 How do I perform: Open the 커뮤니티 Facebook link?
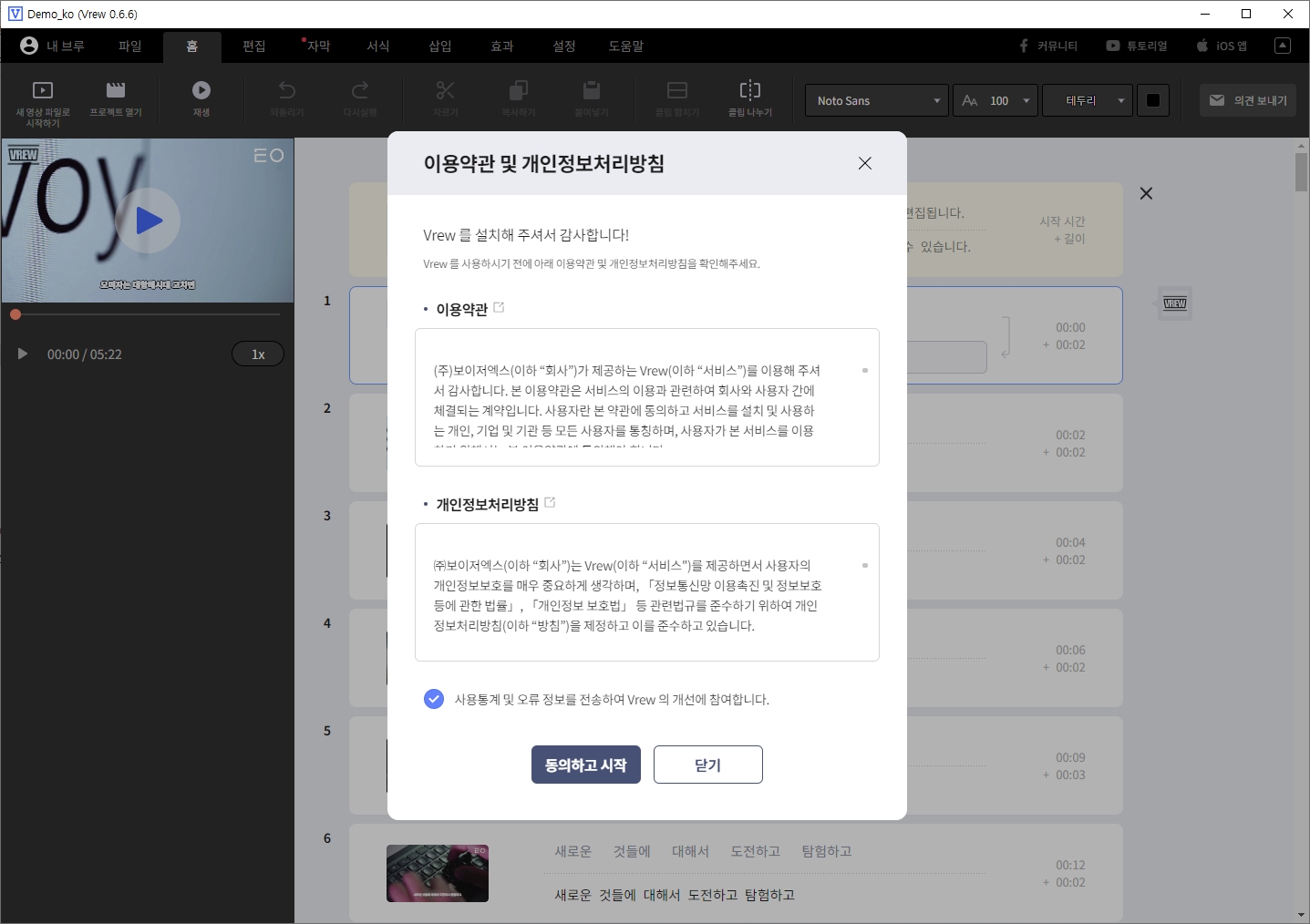[x=1047, y=46]
